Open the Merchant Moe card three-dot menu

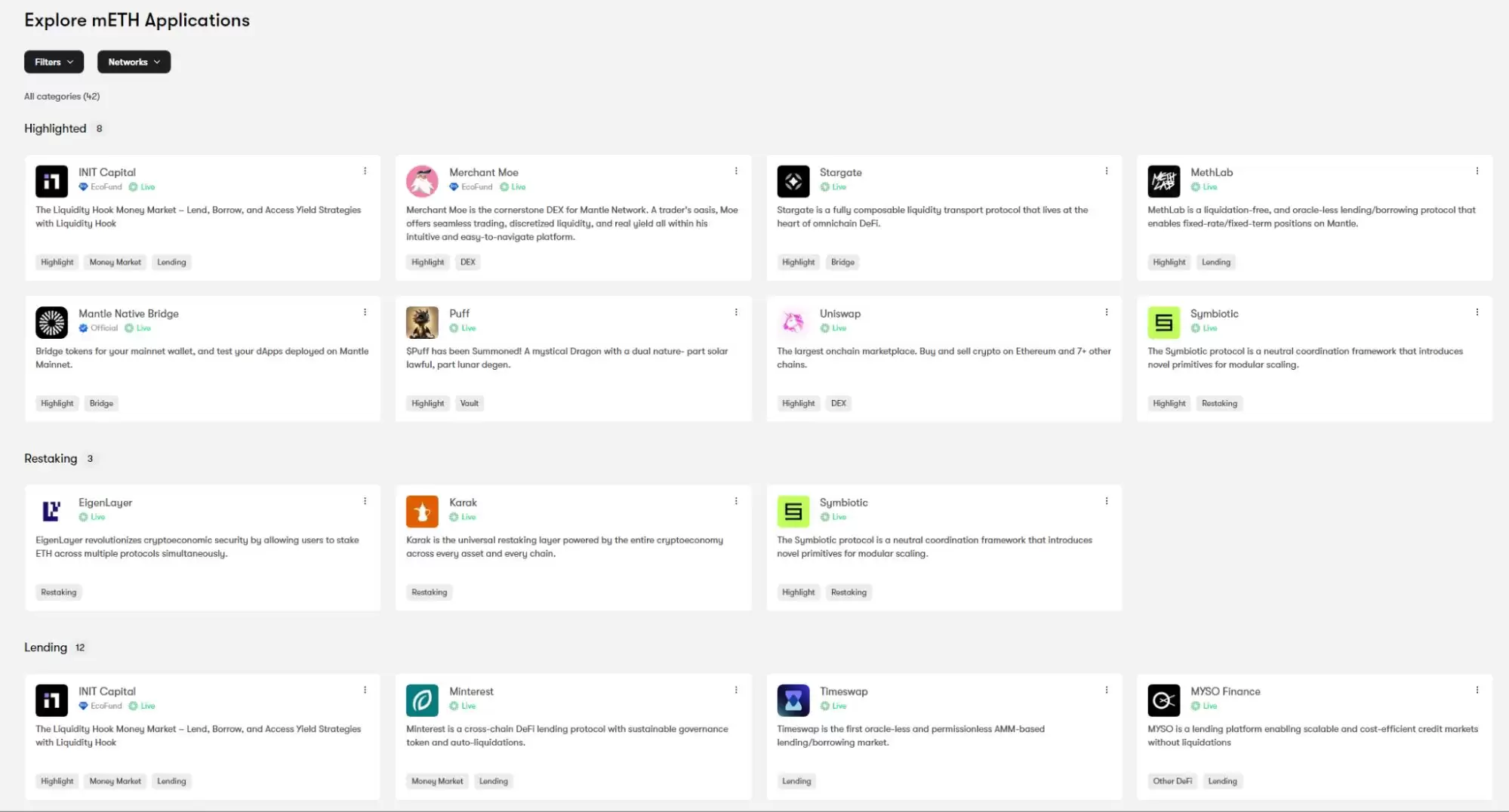pyautogui.click(x=736, y=171)
